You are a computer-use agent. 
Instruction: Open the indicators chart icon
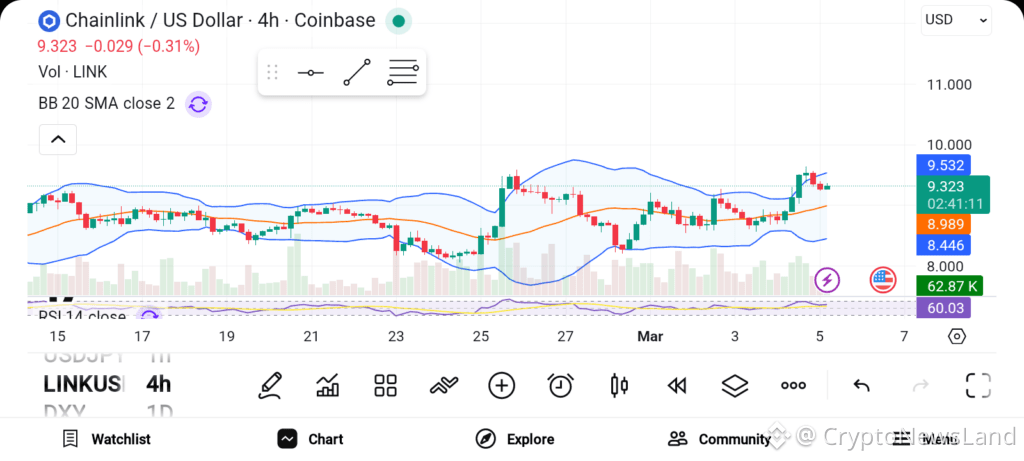[327, 385]
